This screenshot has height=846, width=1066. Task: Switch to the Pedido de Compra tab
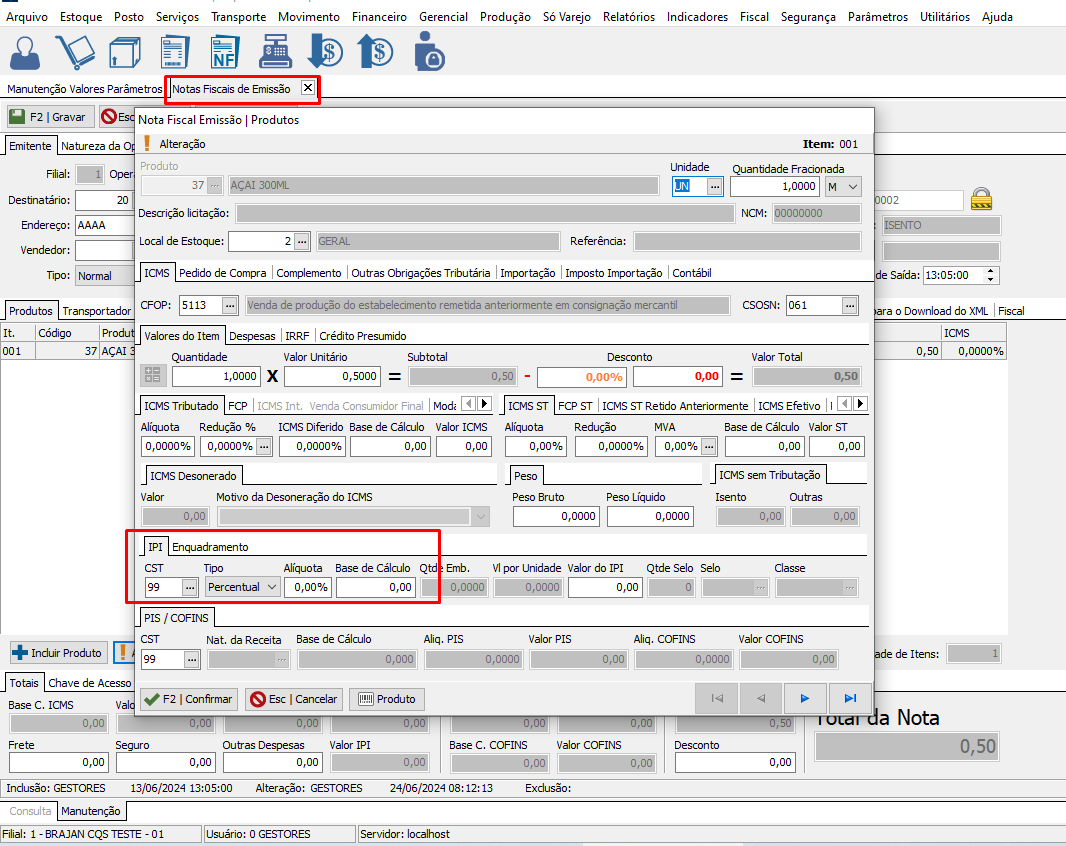click(x=222, y=273)
